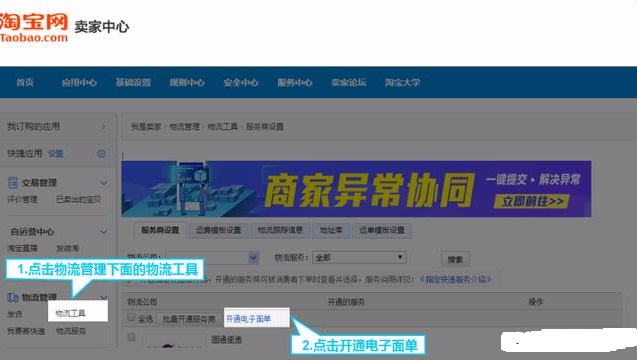Click the 交易管理 section icon

pos(13,182)
